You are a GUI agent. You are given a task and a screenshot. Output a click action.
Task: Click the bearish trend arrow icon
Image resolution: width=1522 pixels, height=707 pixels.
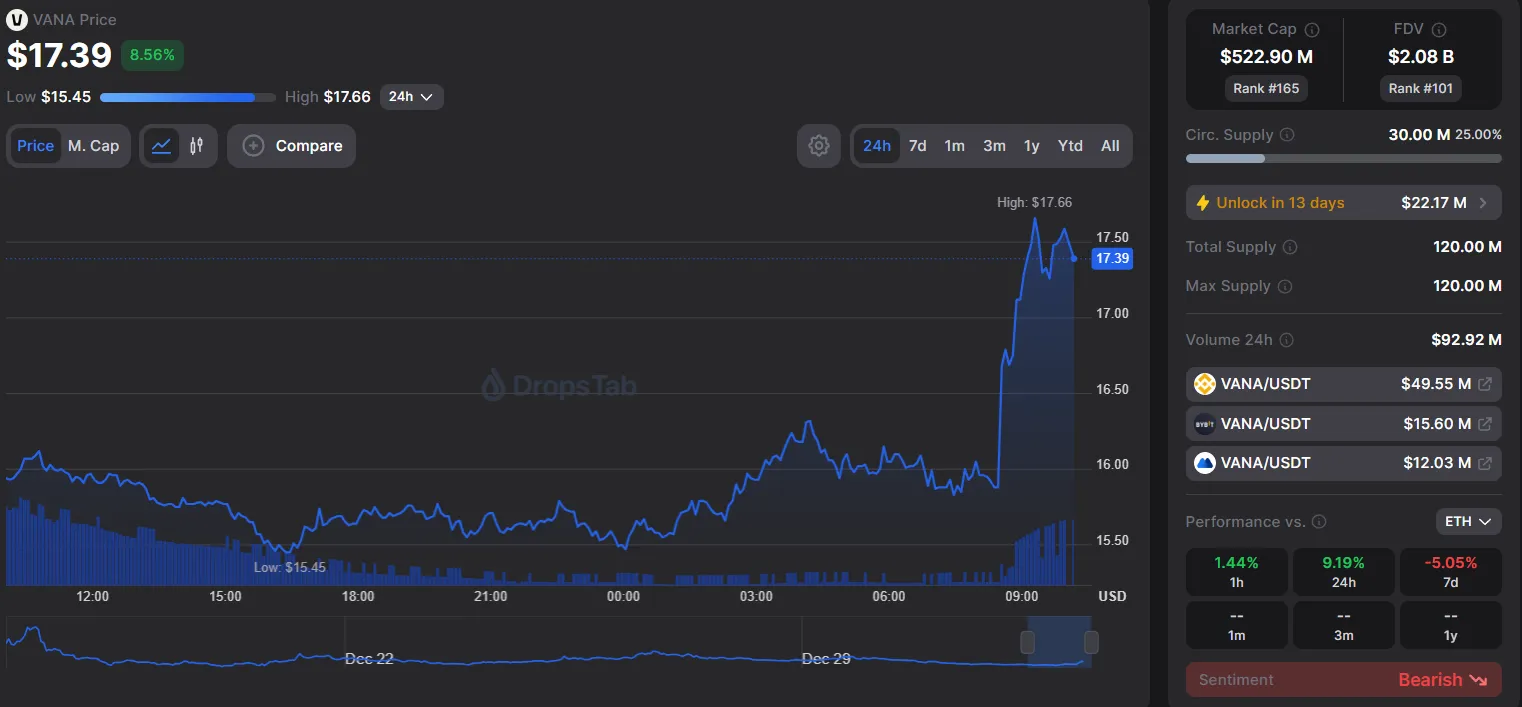[1479, 680]
